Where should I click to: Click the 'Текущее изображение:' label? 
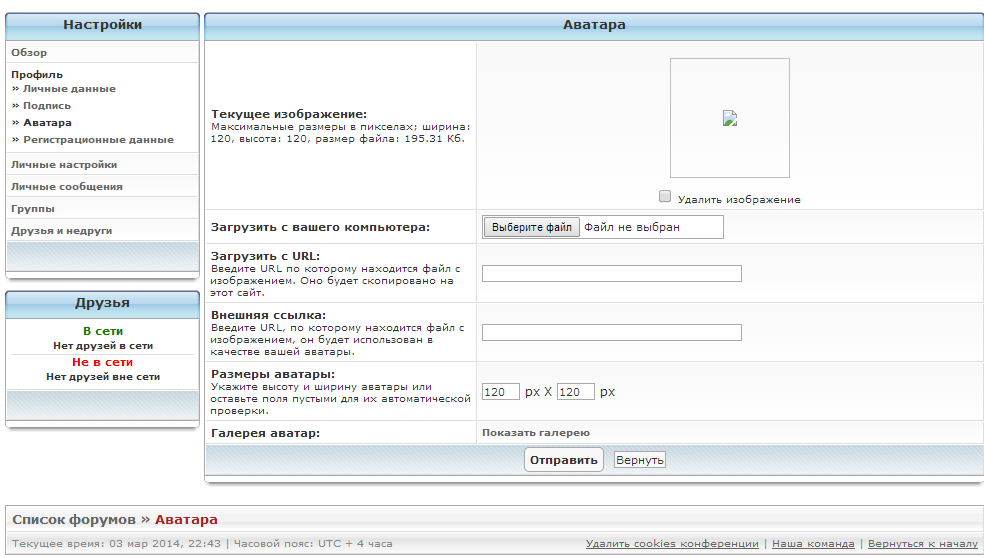tap(289, 114)
